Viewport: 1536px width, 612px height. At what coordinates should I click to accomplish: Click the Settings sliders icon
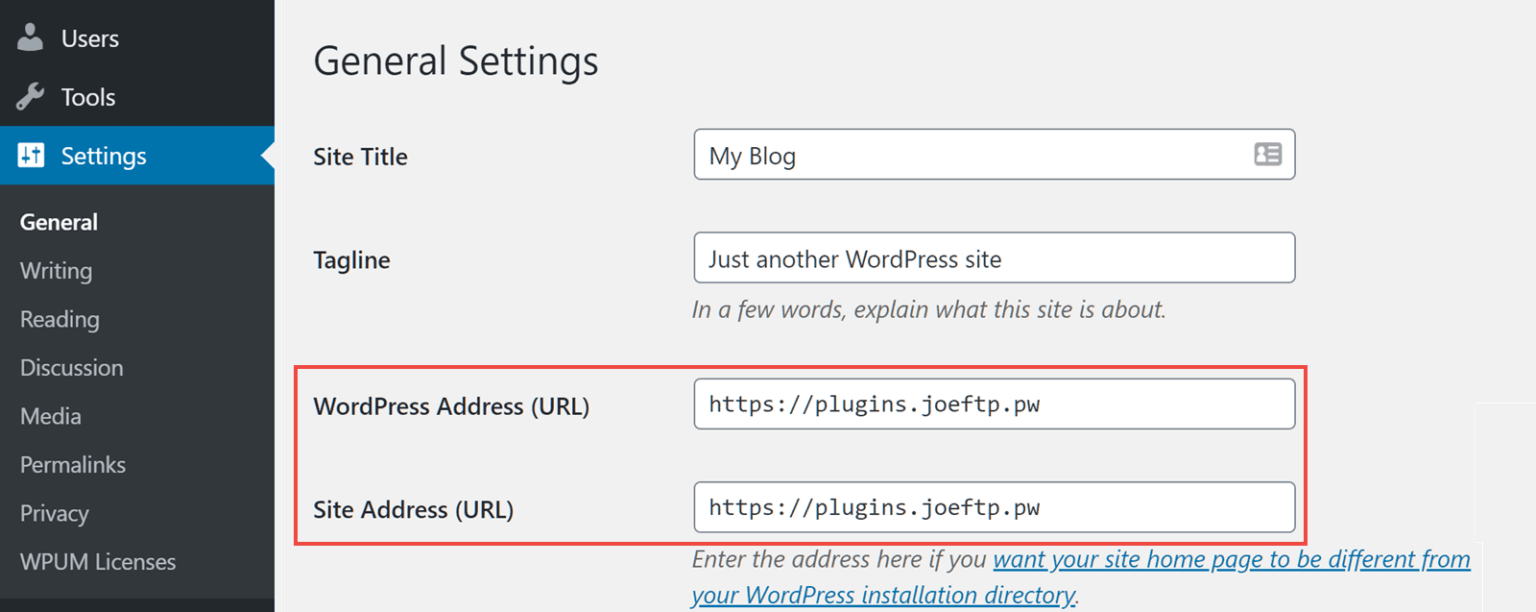coord(31,155)
